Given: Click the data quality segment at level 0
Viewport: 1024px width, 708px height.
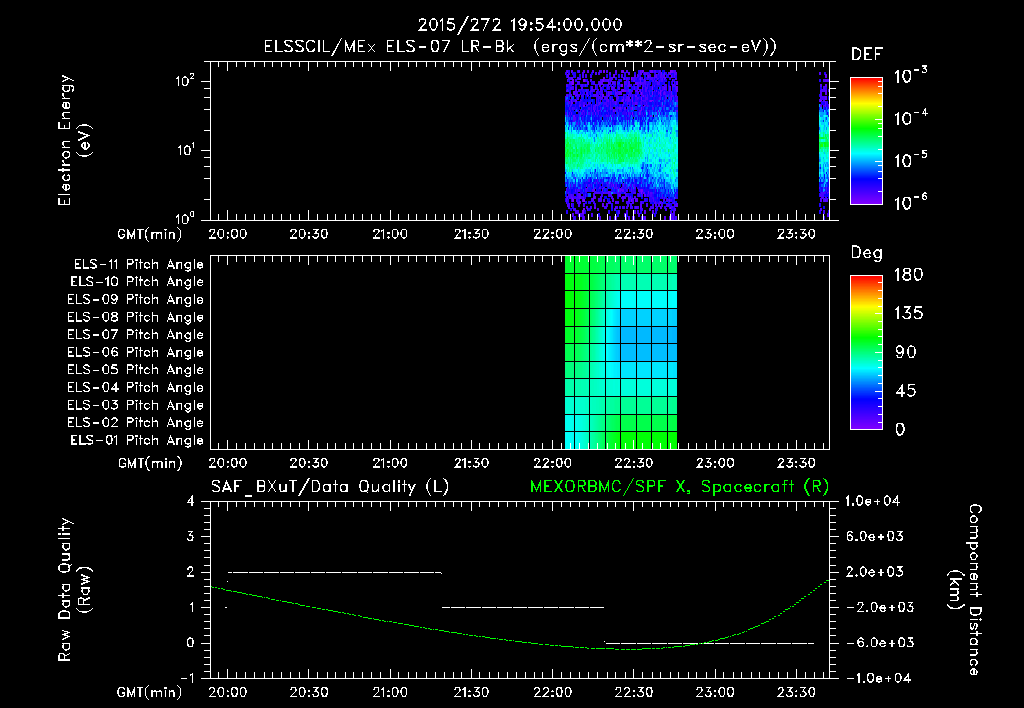Looking at the screenshot, I should click(x=709, y=643).
